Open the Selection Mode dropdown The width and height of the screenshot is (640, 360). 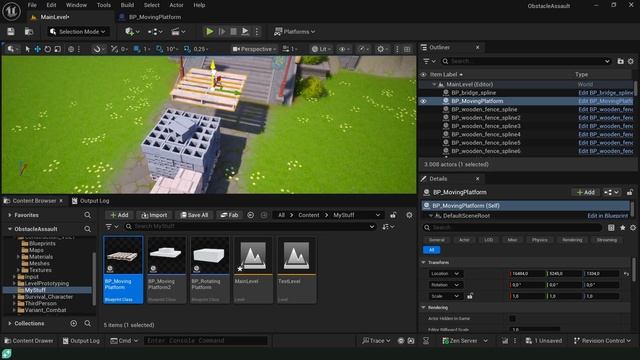point(77,31)
